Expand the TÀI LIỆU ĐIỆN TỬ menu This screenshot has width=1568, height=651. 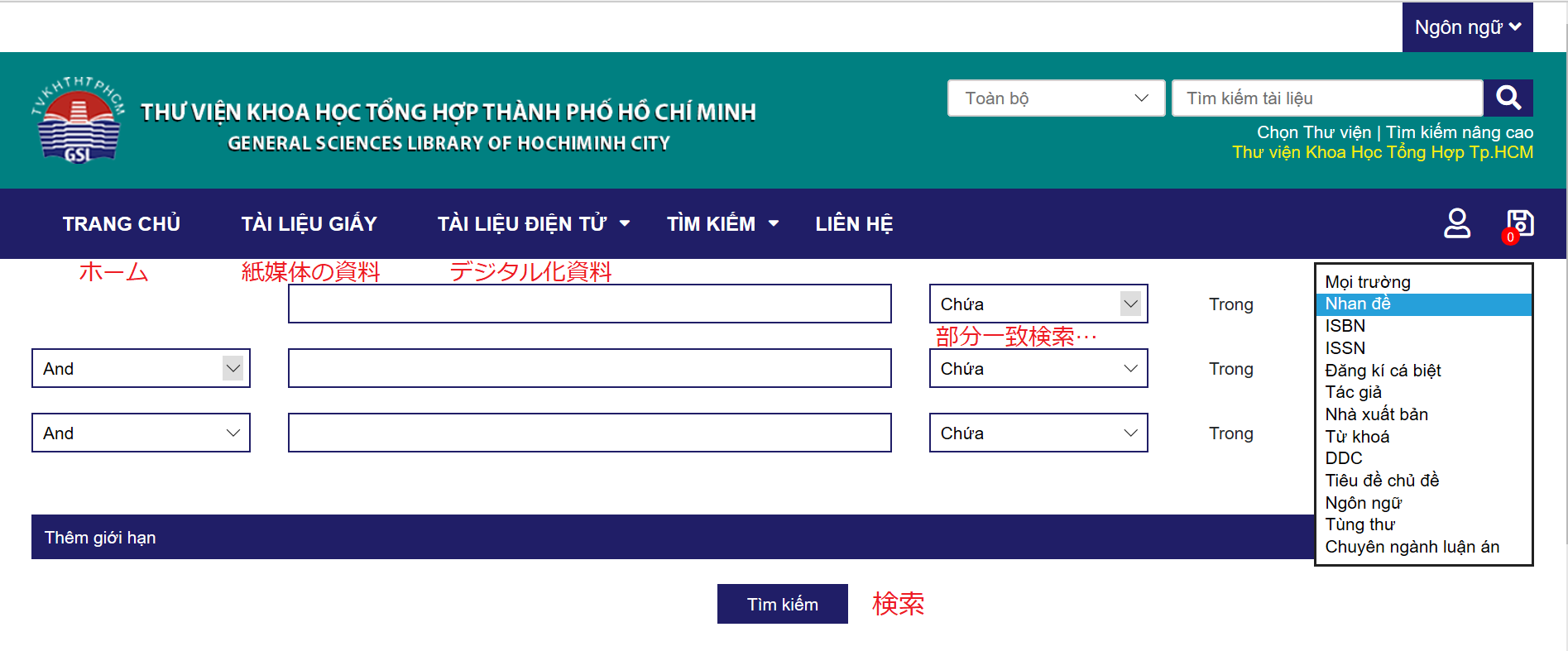click(534, 224)
